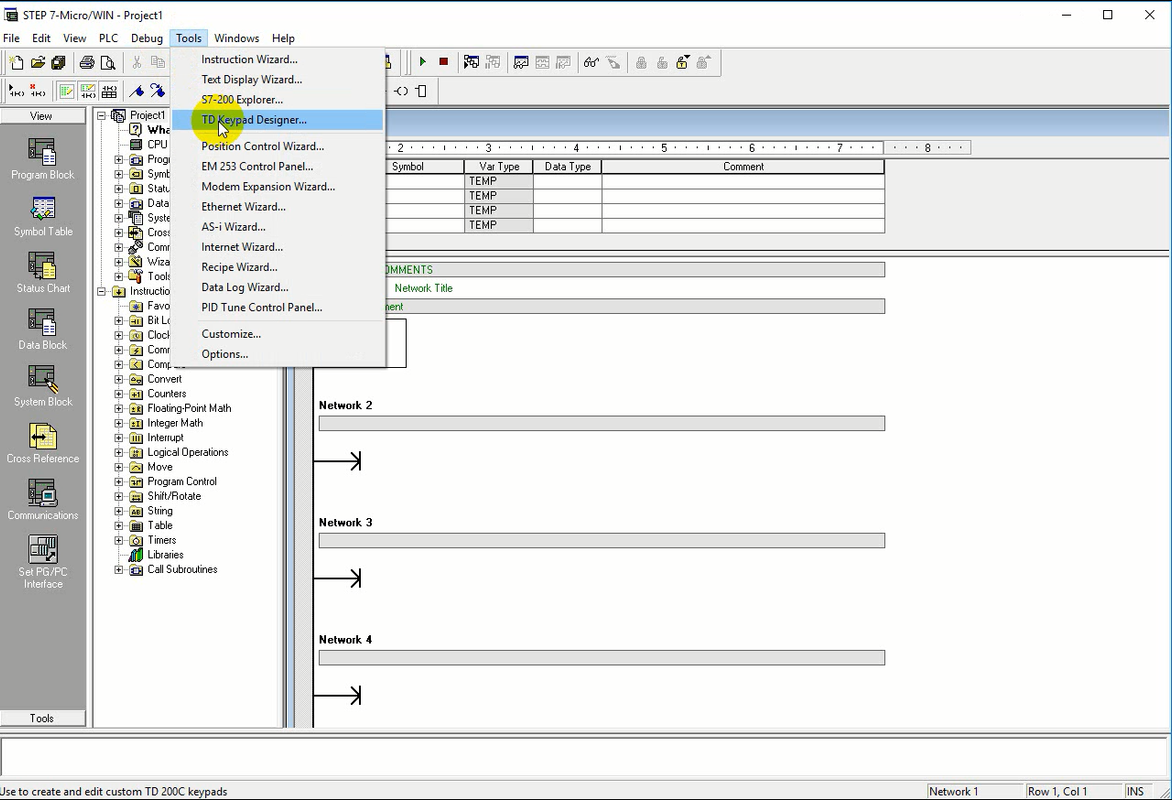
Task: Choose Options from the Tools menu
Action: click(277, 354)
